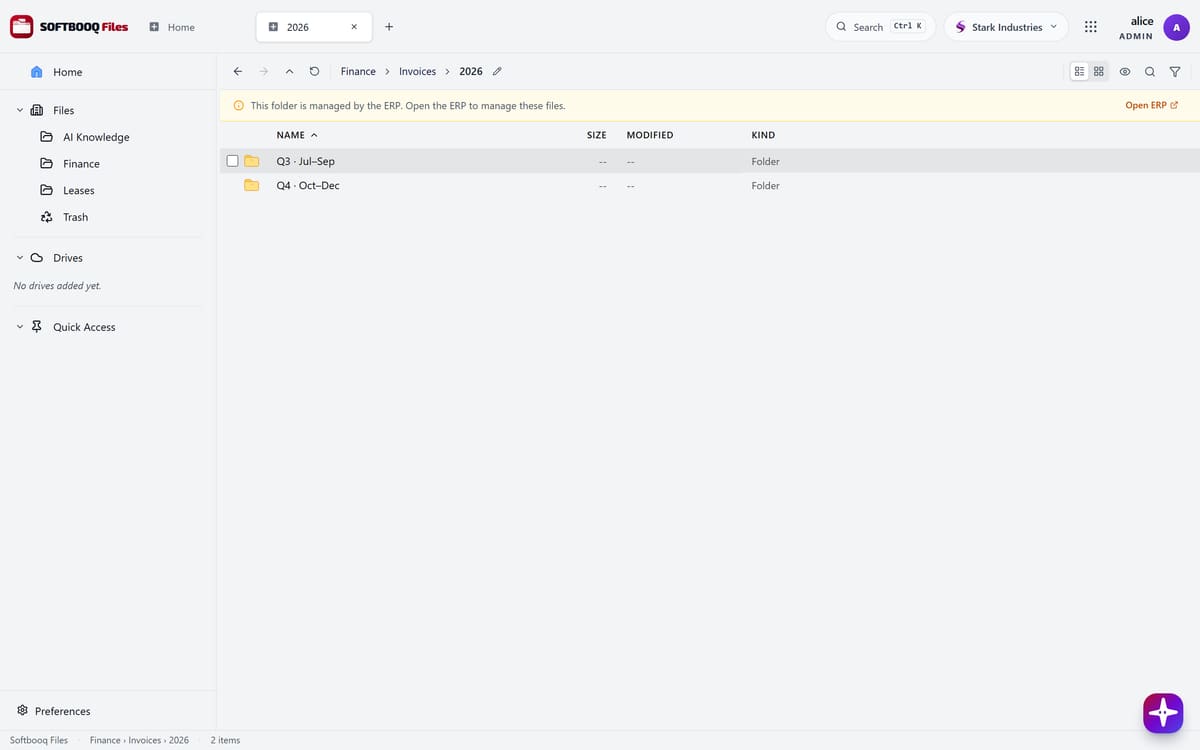Select the Q3 · Jul–Sep folder name
Viewport: 1200px width, 750px height.
[x=305, y=161]
